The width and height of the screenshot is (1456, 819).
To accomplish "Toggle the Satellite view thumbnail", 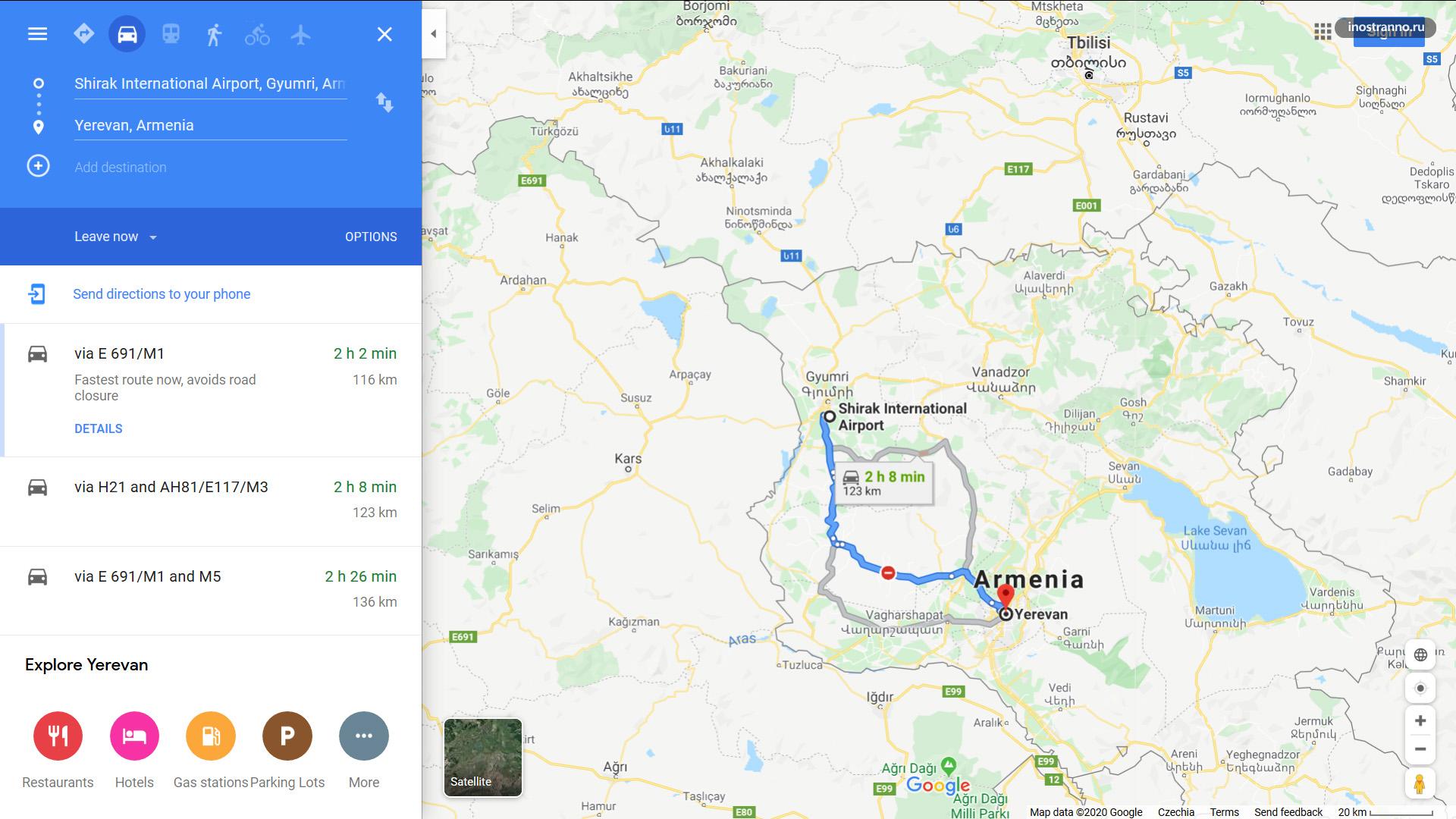I will point(483,758).
